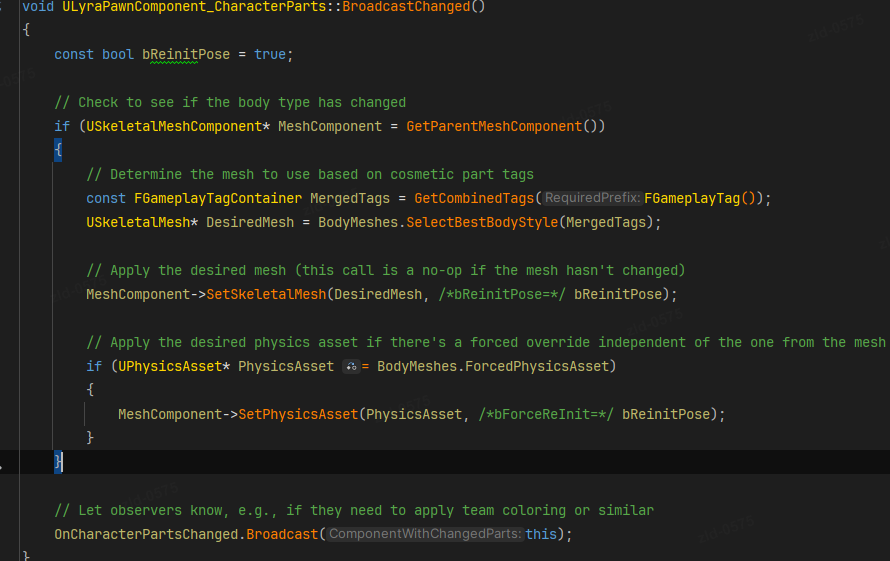The width and height of the screenshot is (890, 561).
Task: Click the 'true' literal value
Action: coord(270,55)
